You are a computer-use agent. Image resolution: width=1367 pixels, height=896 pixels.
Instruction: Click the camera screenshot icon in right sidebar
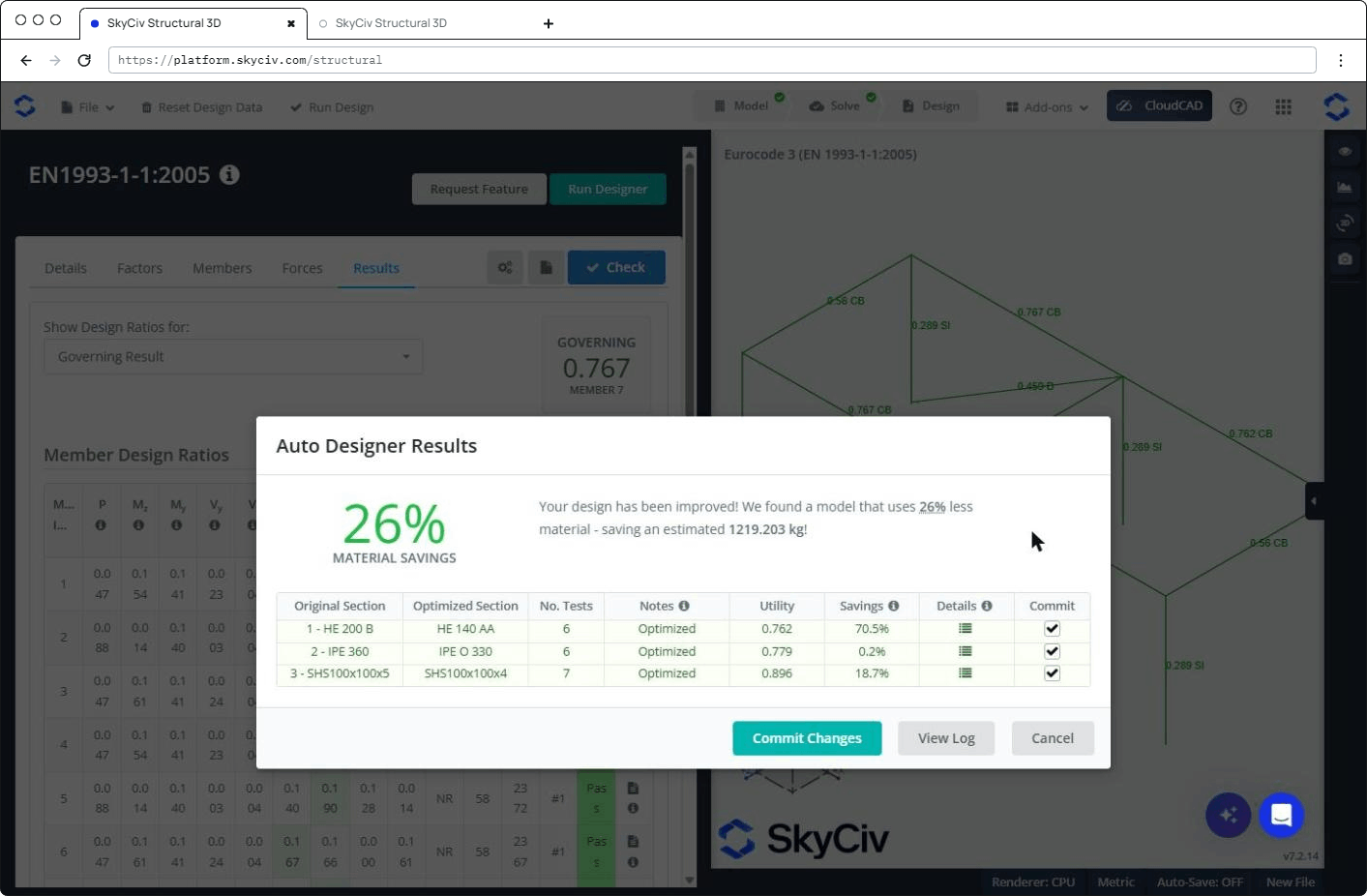tap(1345, 258)
